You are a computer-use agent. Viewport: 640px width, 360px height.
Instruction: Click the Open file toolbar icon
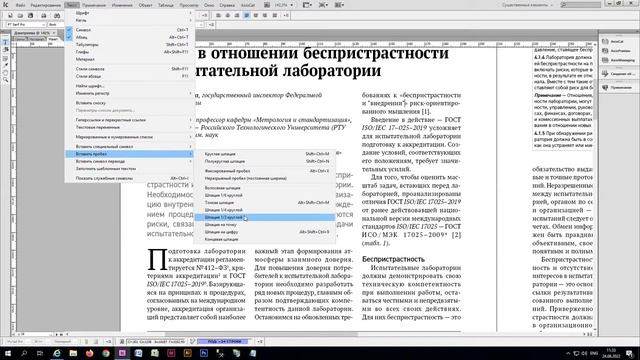[20, 16]
